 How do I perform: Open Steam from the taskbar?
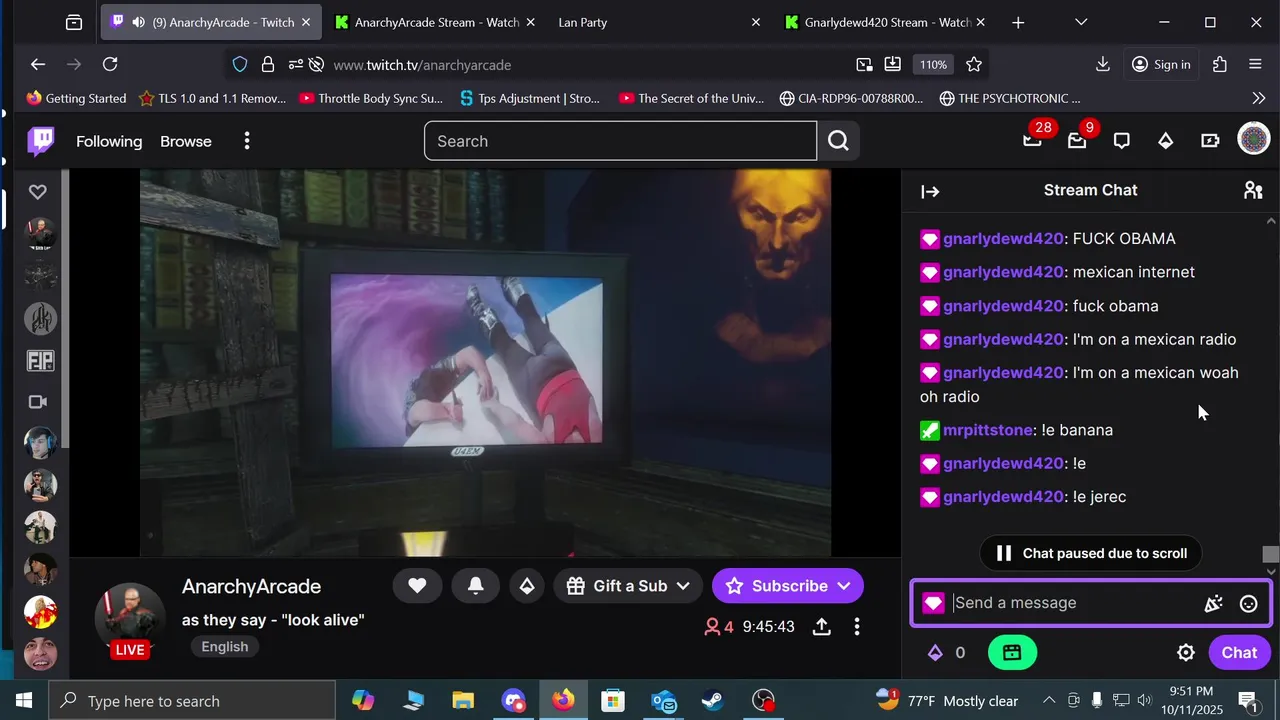point(713,701)
